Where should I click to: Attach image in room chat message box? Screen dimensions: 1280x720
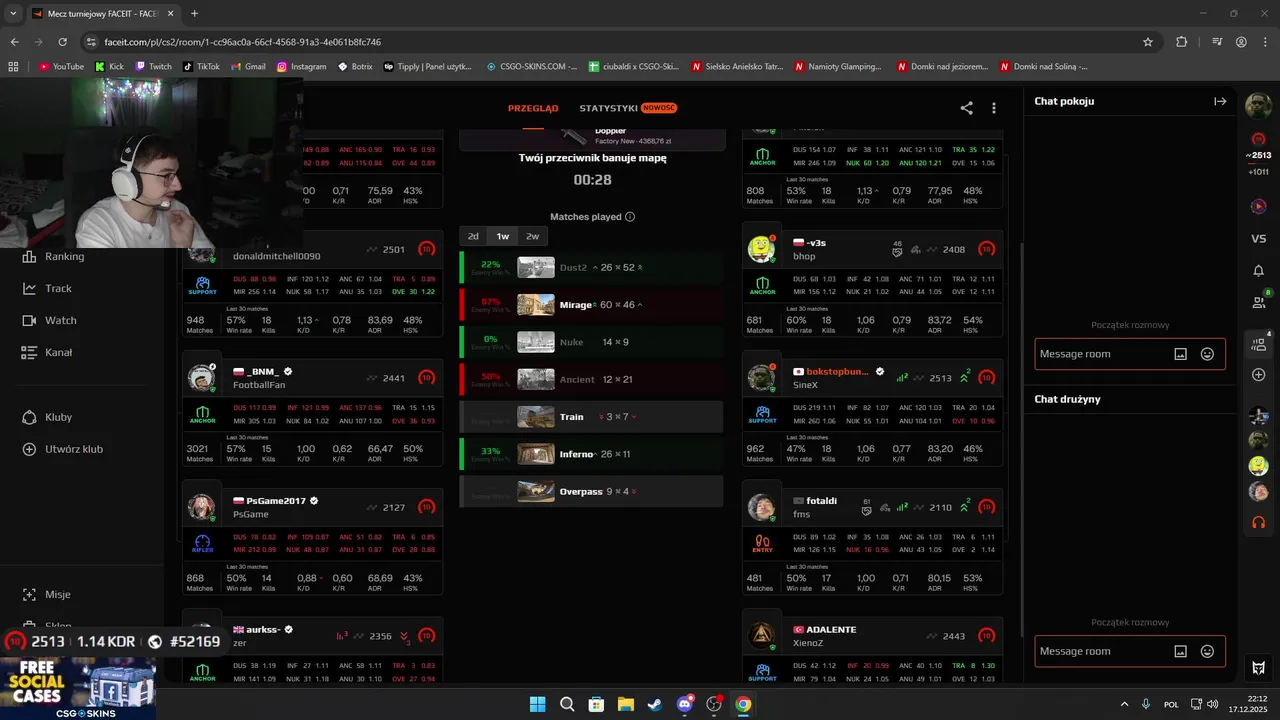pyautogui.click(x=1180, y=354)
